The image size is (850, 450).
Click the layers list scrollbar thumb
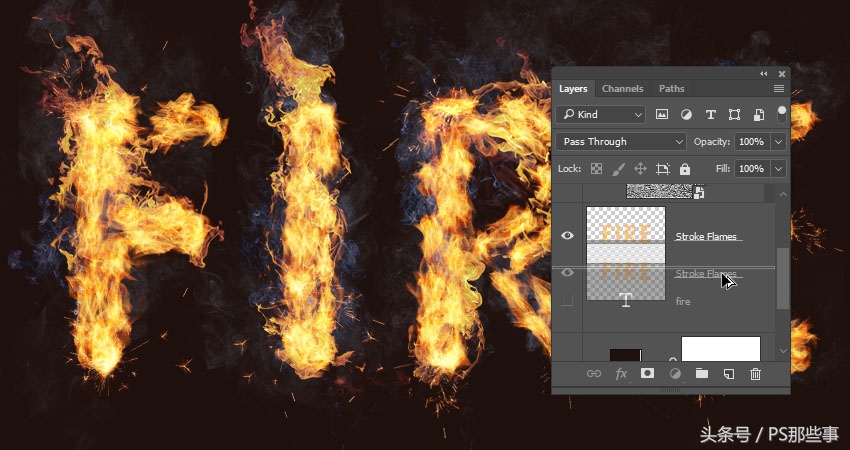783,279
